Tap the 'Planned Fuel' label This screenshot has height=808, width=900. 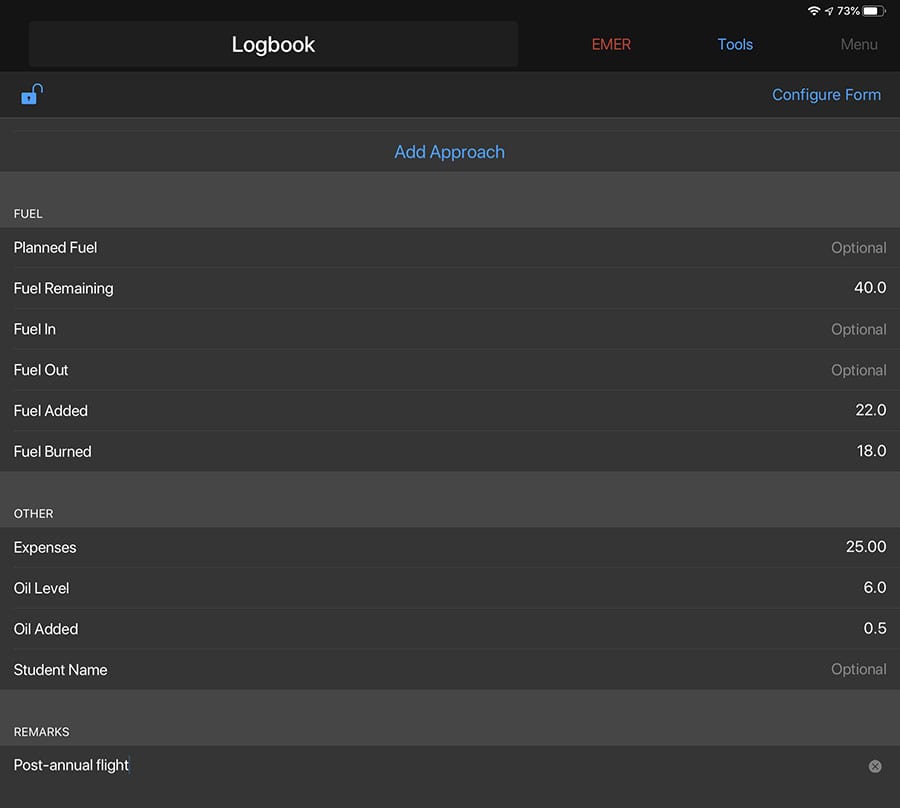[55, 248]
